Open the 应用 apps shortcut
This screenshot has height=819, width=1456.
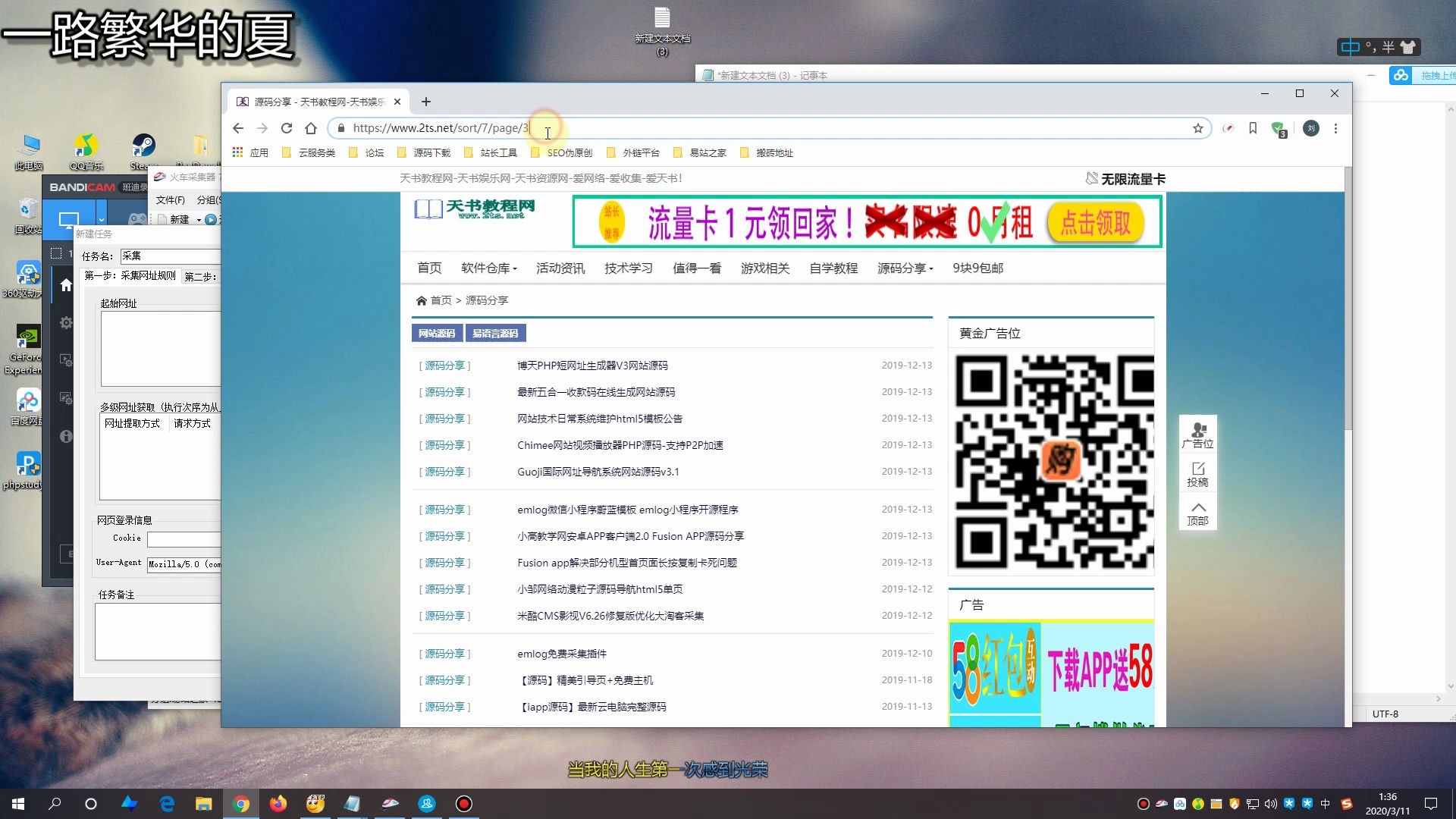click(250, 152)
